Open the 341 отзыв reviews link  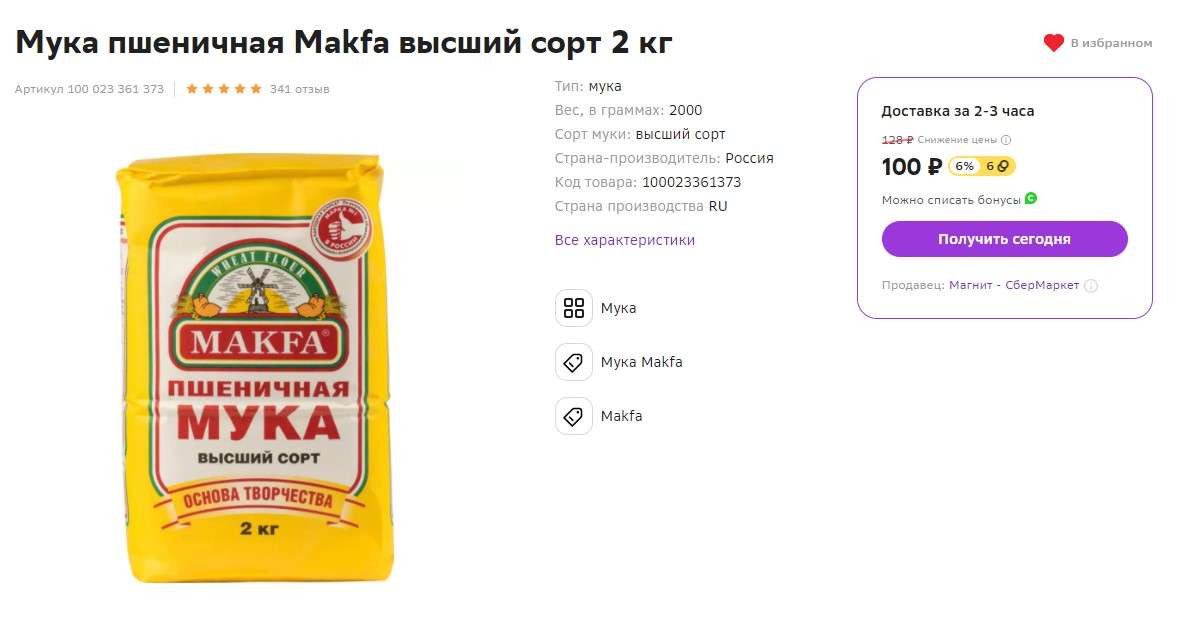[299, 89]
